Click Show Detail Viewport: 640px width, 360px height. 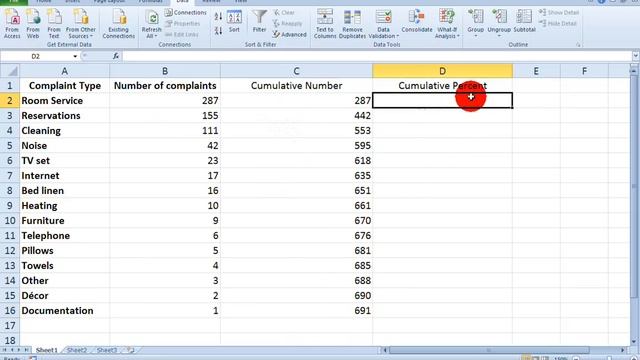[x=559, y=13]
